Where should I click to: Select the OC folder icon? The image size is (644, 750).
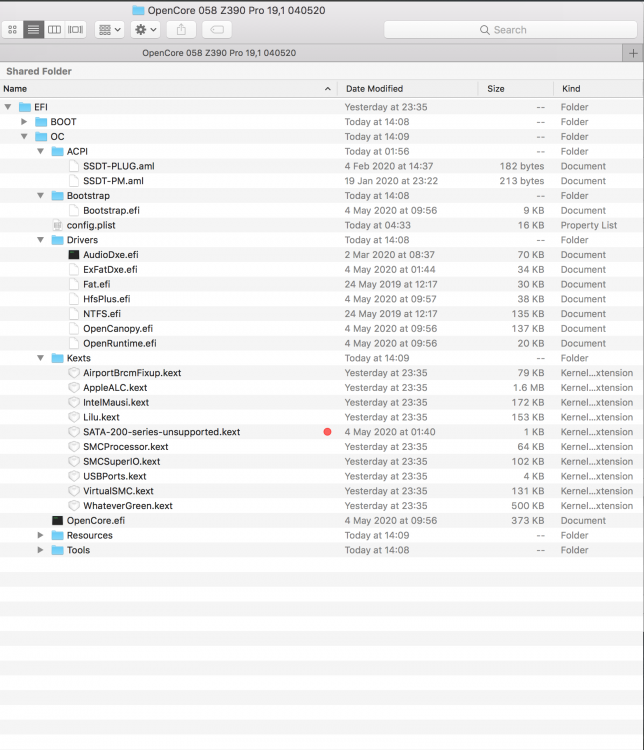pyautogui.click(x=41, y=137)
